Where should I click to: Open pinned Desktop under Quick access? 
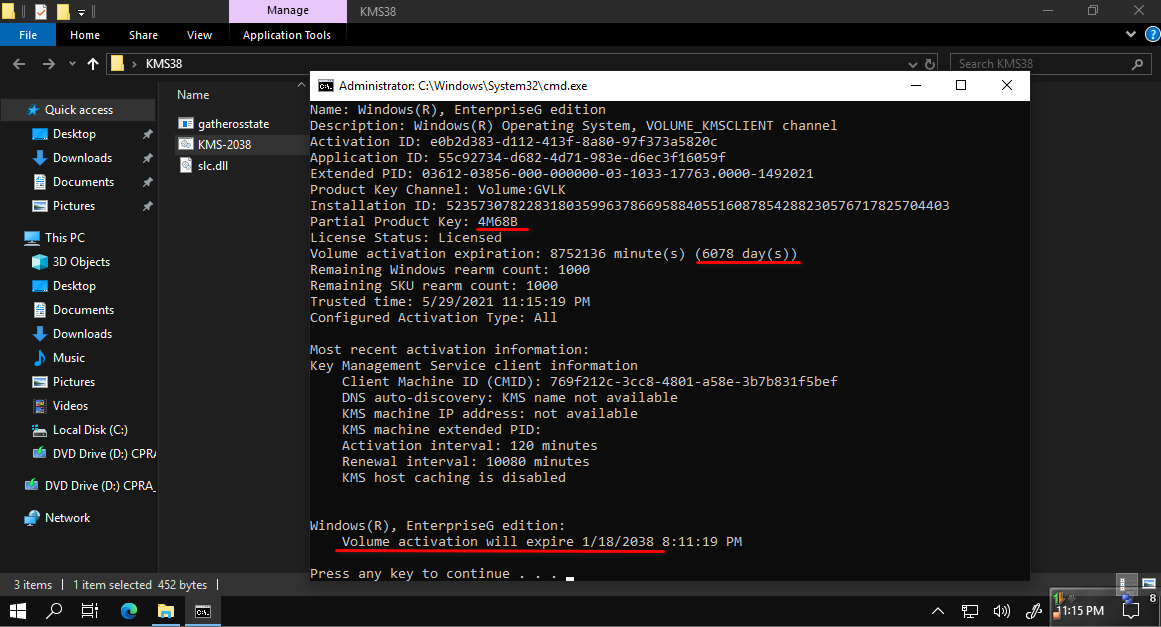(74, 134)
